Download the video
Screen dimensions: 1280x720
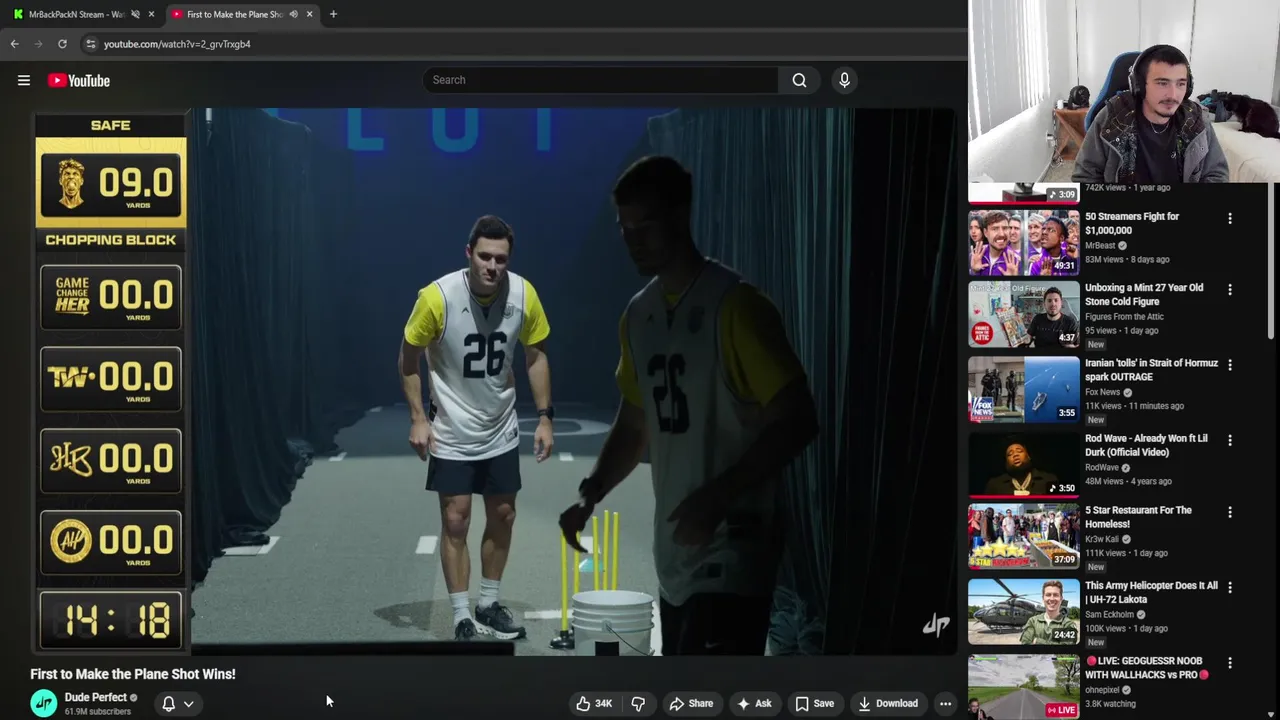point(888,703)
